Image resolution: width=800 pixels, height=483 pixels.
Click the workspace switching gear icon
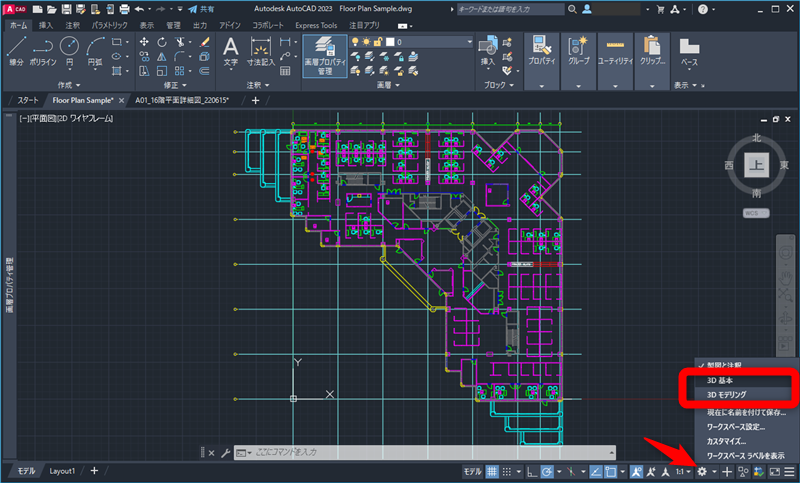[703, 471]
